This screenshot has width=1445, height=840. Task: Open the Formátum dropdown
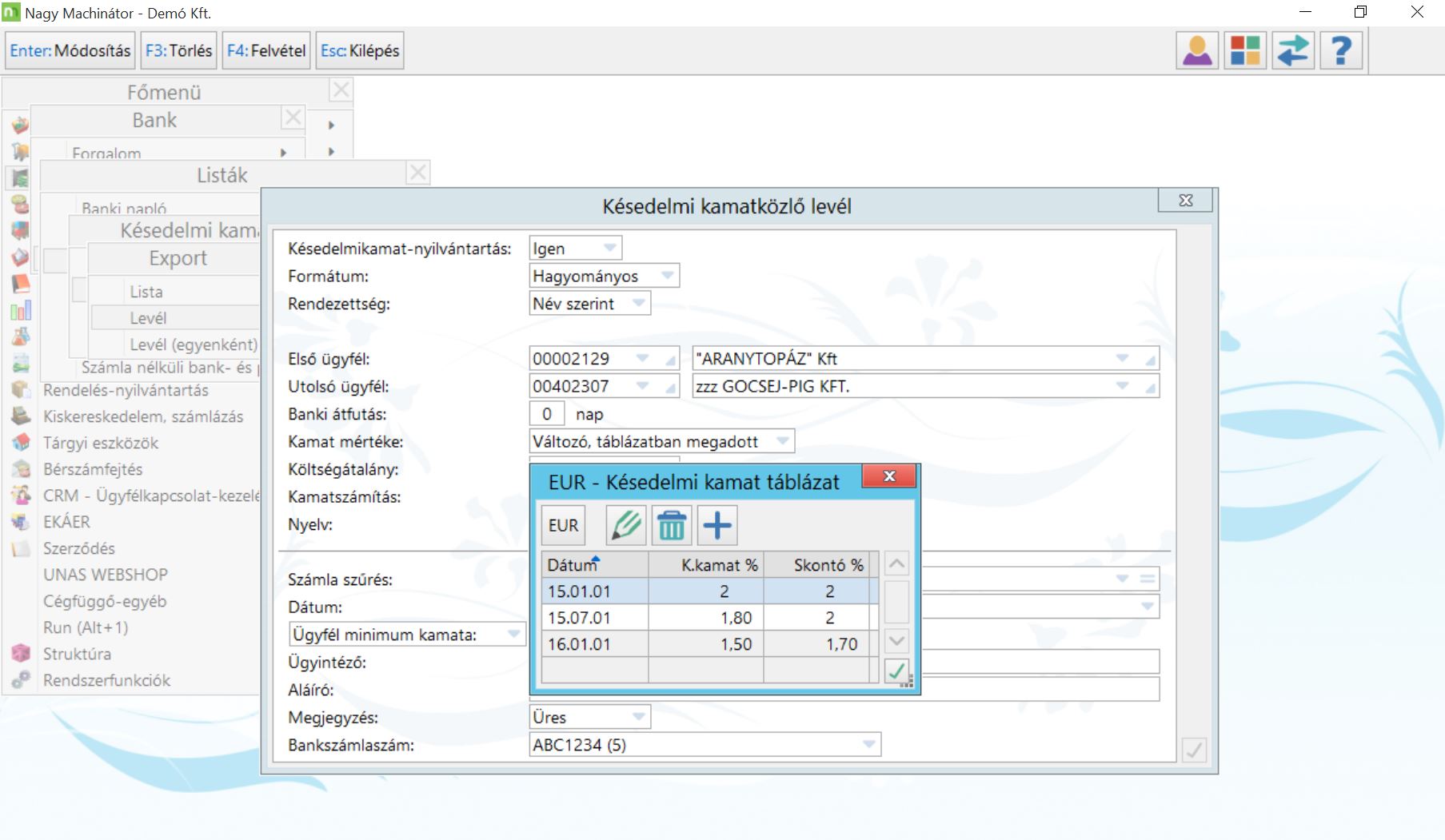pos(667,276)
